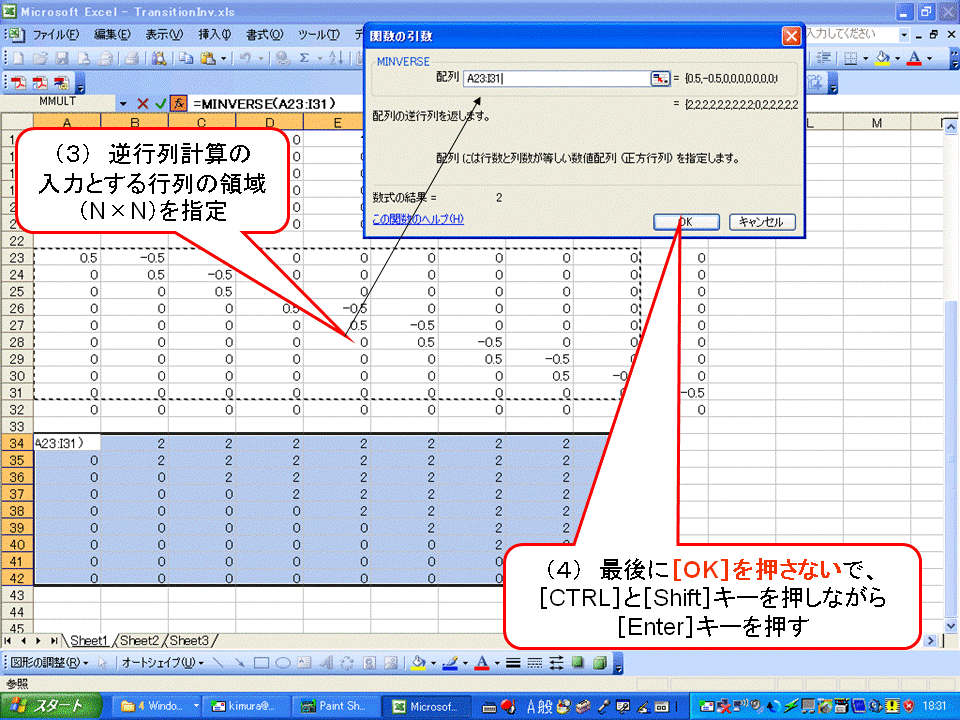Click the Sort Ascending icon
Viewport: 960px width, 720px height.
[331, 58]
